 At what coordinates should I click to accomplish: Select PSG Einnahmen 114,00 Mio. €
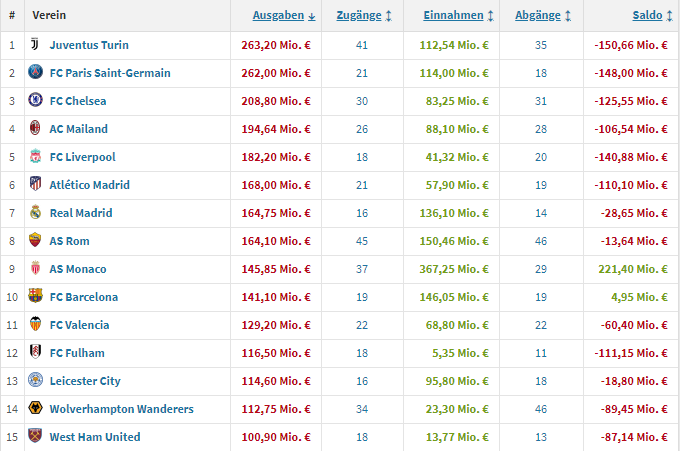(454, 73)
